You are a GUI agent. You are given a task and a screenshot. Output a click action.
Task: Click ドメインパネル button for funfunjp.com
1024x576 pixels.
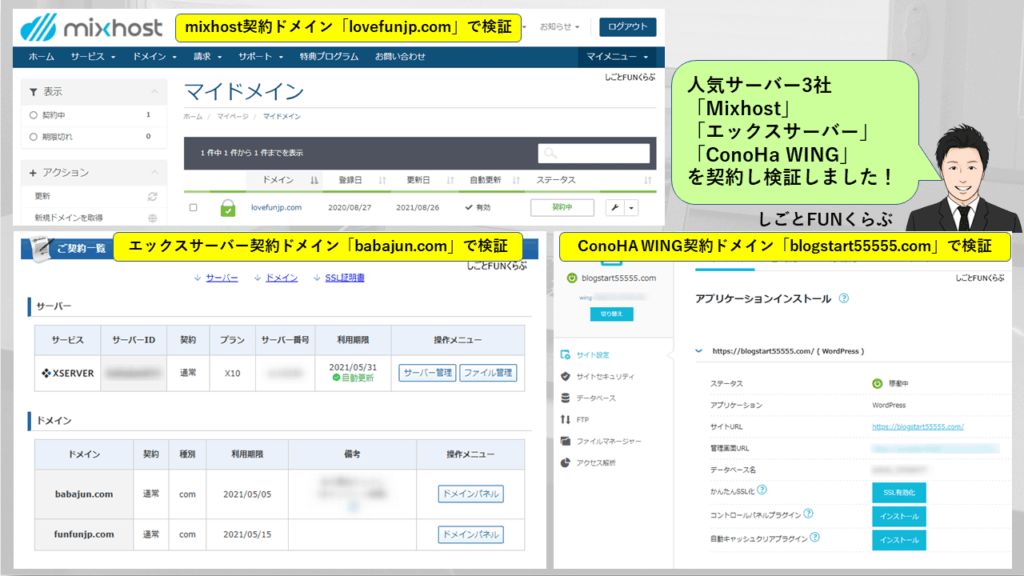click(x=470, y=534)
